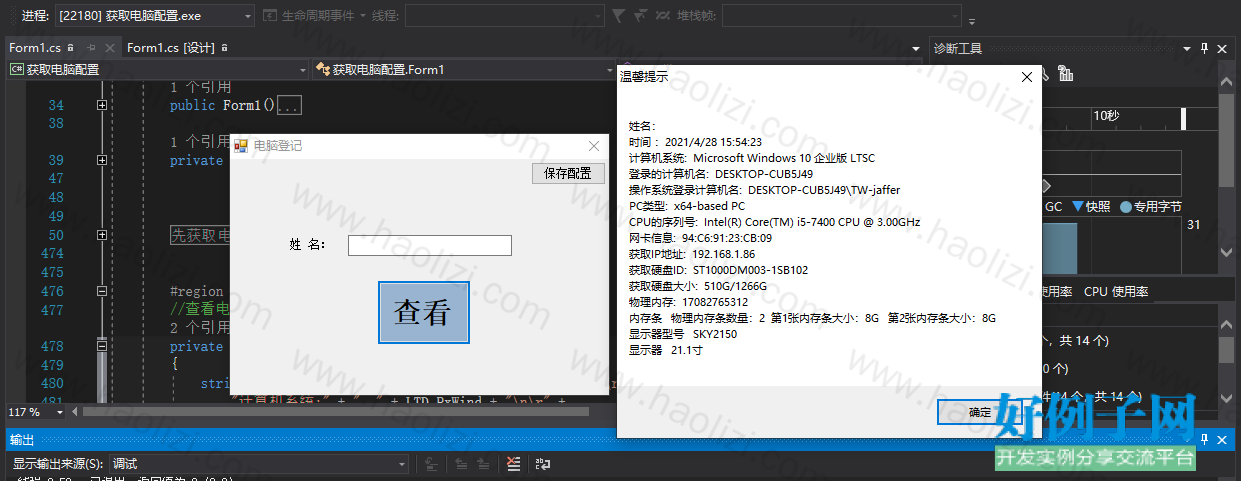Click the 电脑登记 window title icon
The image size is (1241, 481).
click(x=241, y=146)
